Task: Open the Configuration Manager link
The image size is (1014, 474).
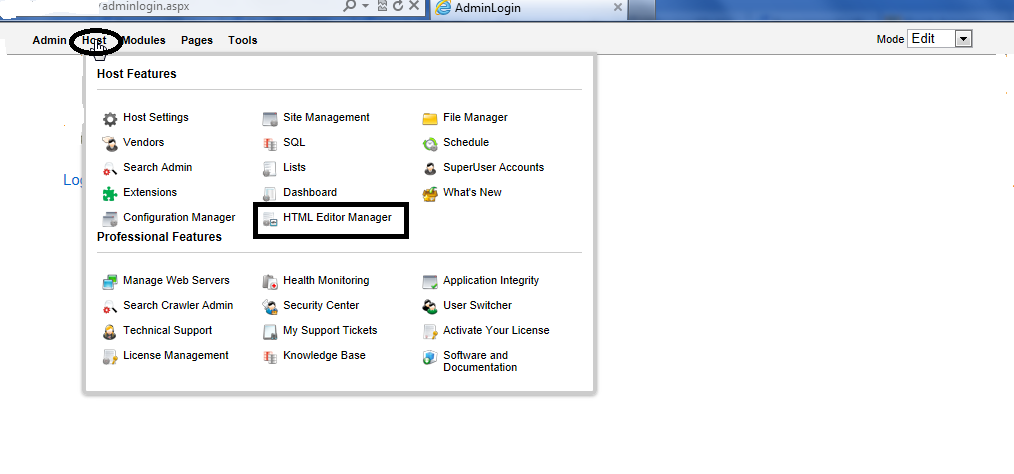Action: click(179, 218)
